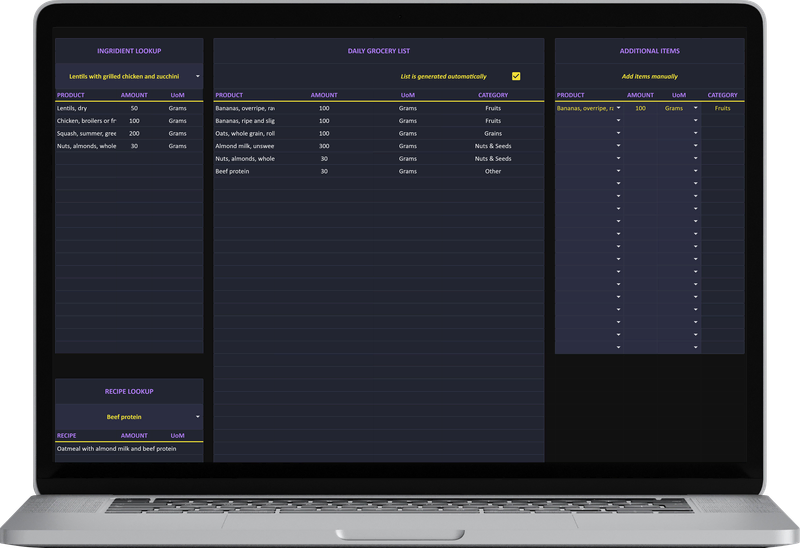The width and height of the screenshot is (800, 548).
Task: Click the 'Fruits' category in Additional Items
Action: [722, 108]
